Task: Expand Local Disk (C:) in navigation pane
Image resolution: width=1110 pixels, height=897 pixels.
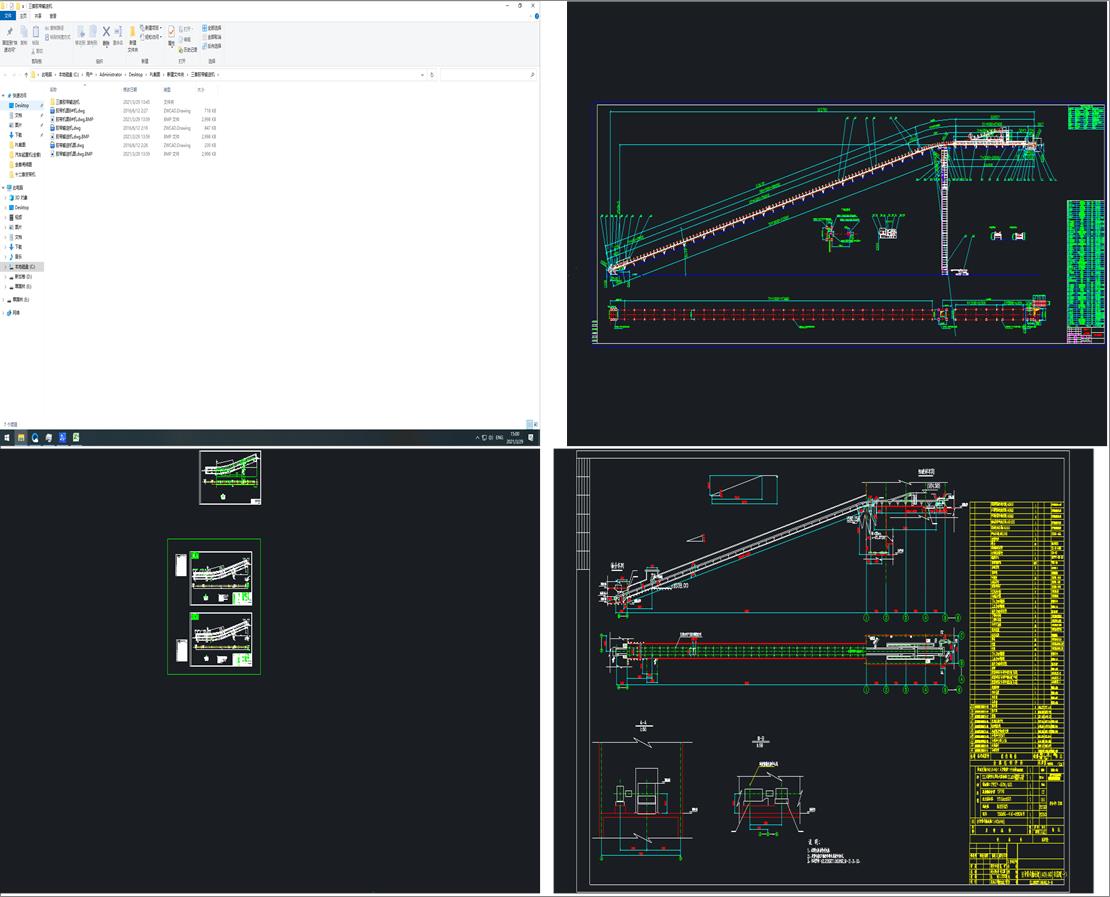Action: coord(6,267)
